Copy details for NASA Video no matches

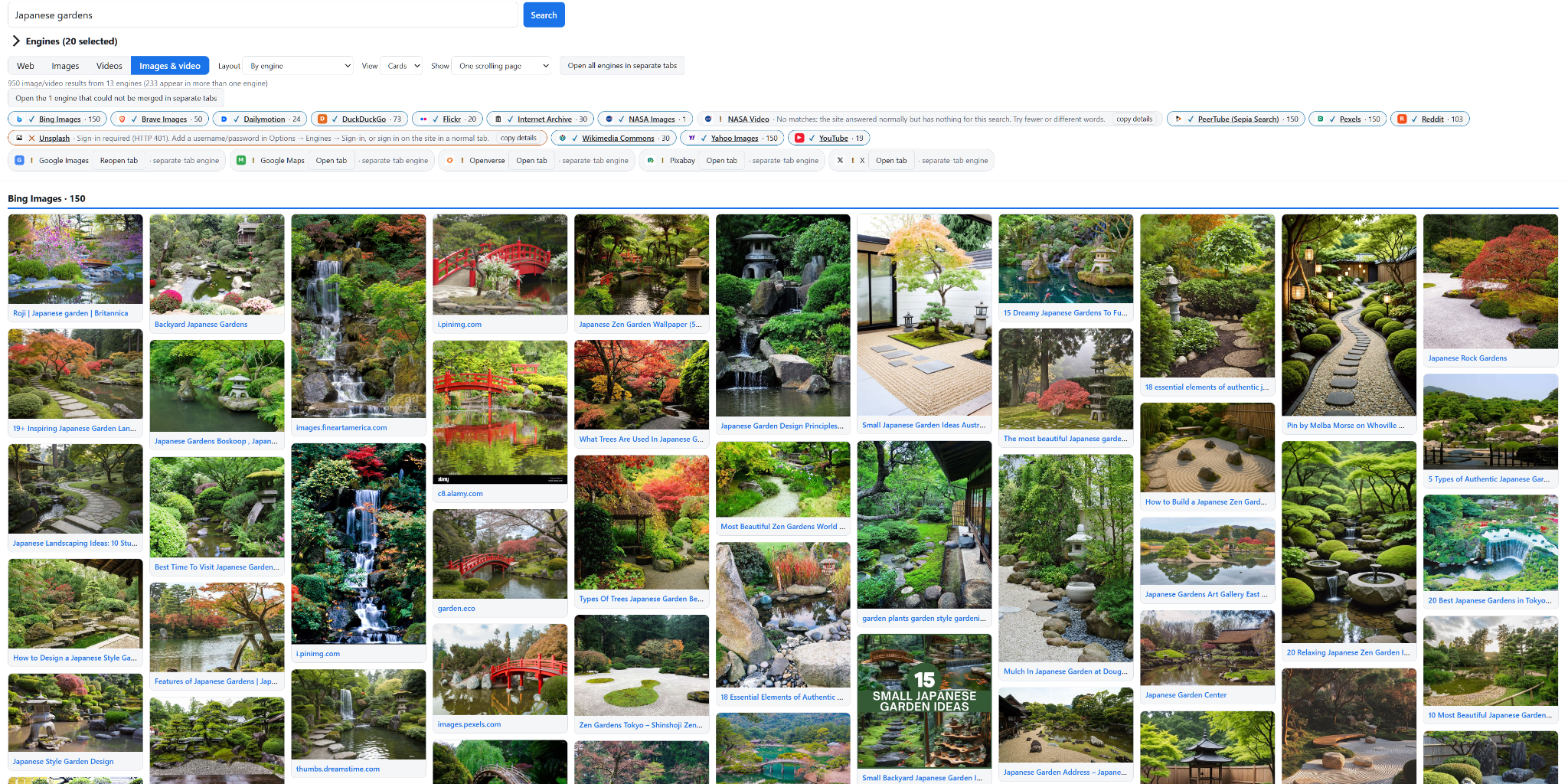[1135, 119]
